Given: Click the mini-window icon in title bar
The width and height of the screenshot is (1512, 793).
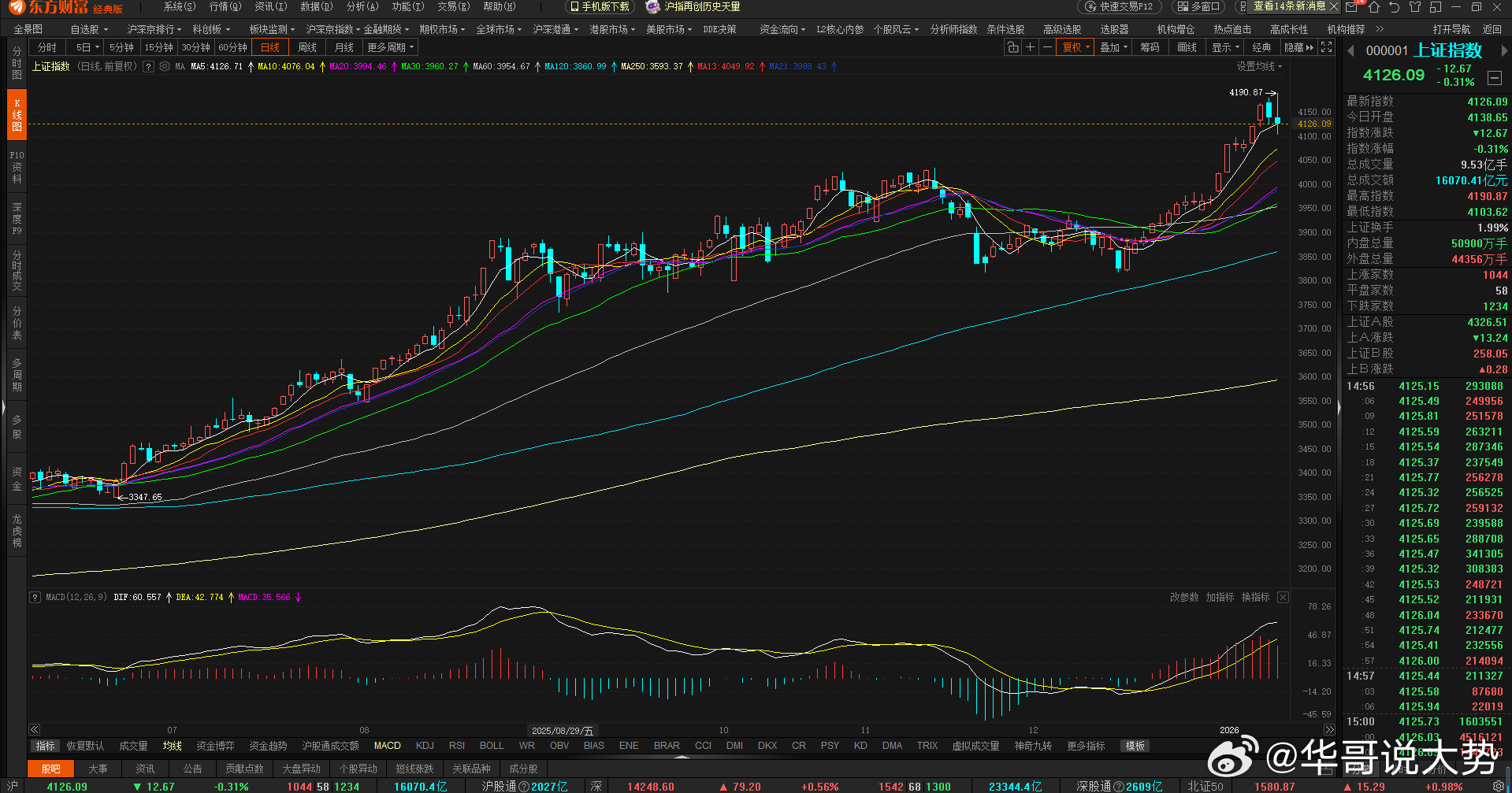Looking at the screenshot, I should click(x=1436, y=7).
